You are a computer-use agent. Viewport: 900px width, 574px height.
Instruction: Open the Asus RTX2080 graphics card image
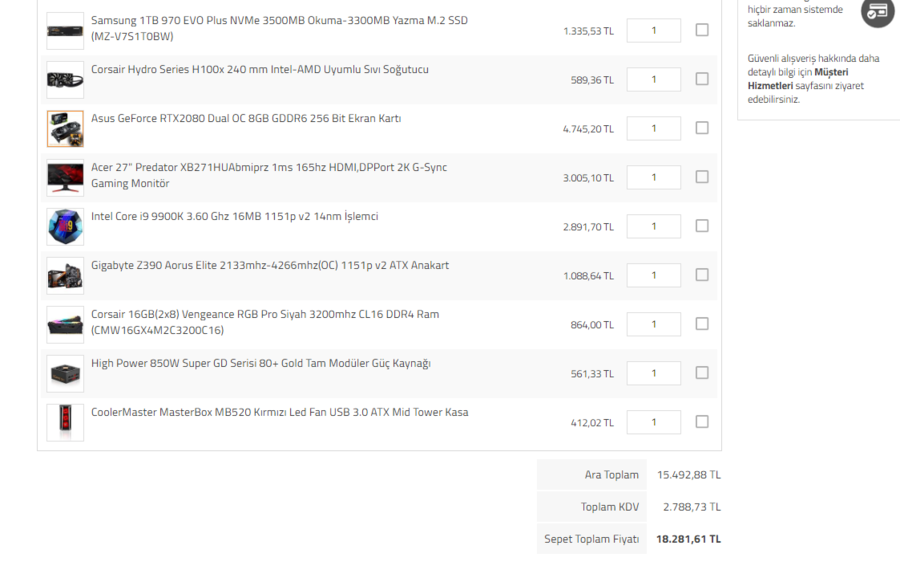(65, 128)
